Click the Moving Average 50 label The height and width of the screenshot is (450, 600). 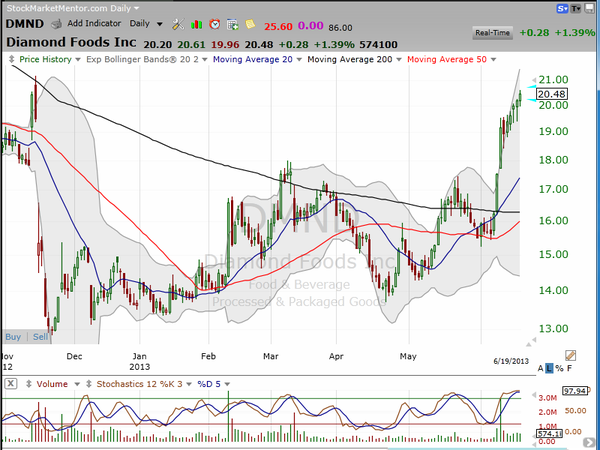point(447,59)
